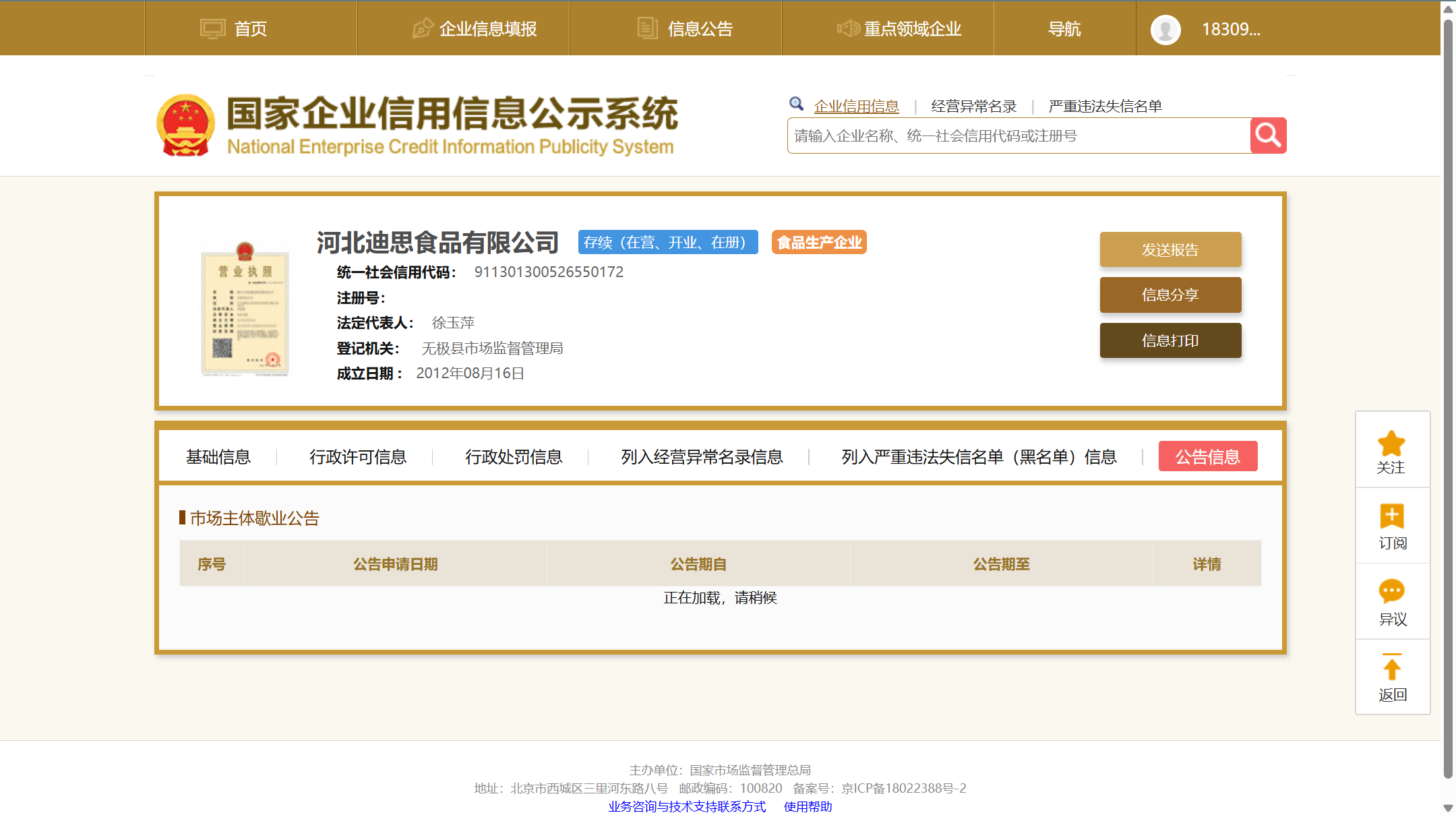Click establishment date 2012年08月16日
The height and width of the screenshot is (815, 1456).
(470, 373)
